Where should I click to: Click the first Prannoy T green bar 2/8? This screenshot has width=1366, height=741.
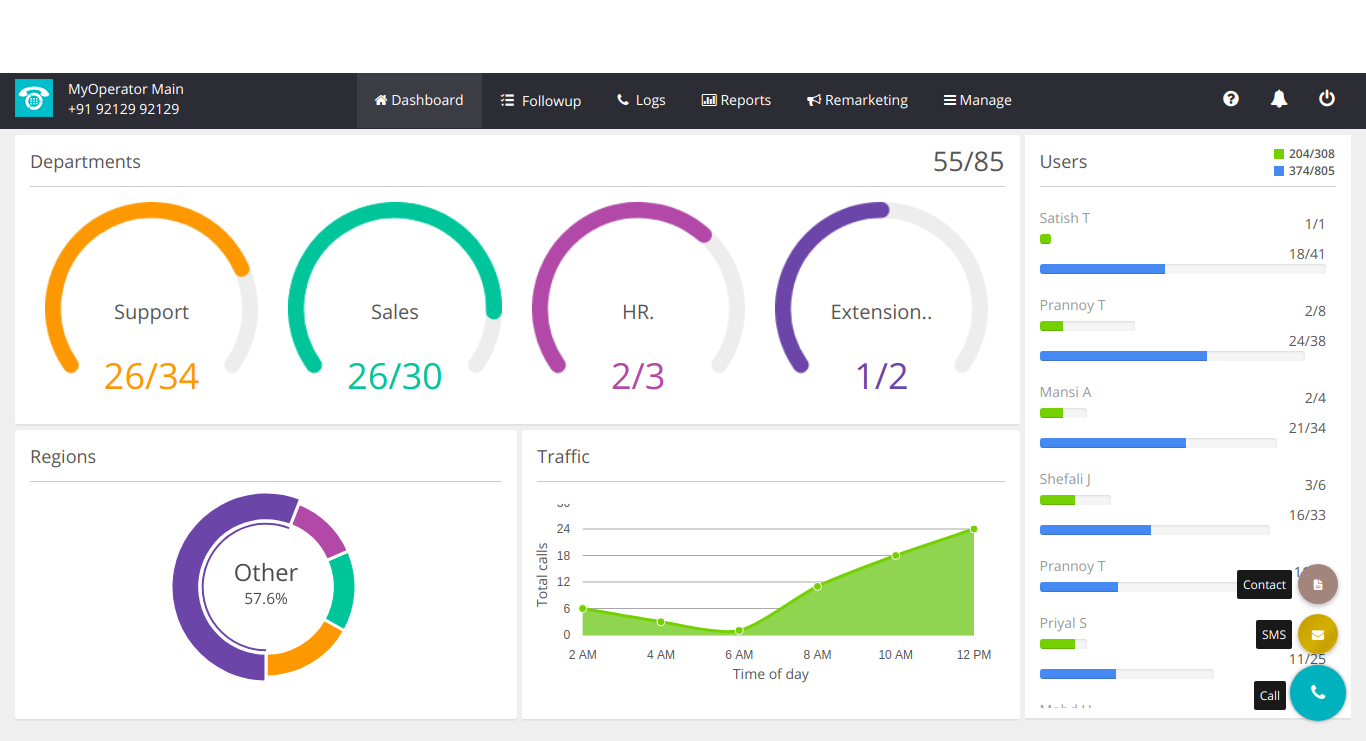pos(1087,326)
